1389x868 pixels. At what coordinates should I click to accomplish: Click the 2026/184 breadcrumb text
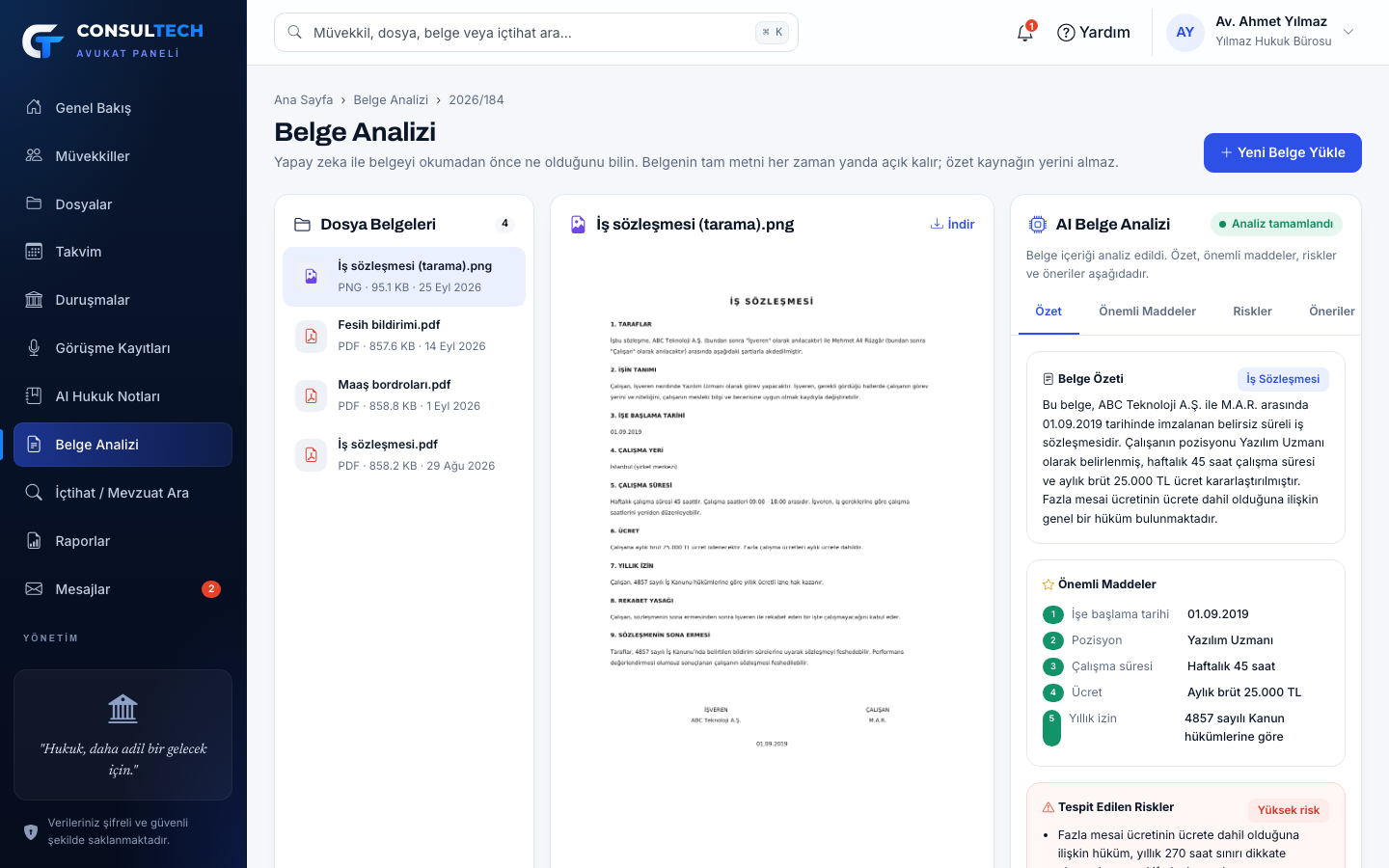[x=477, y=100]
